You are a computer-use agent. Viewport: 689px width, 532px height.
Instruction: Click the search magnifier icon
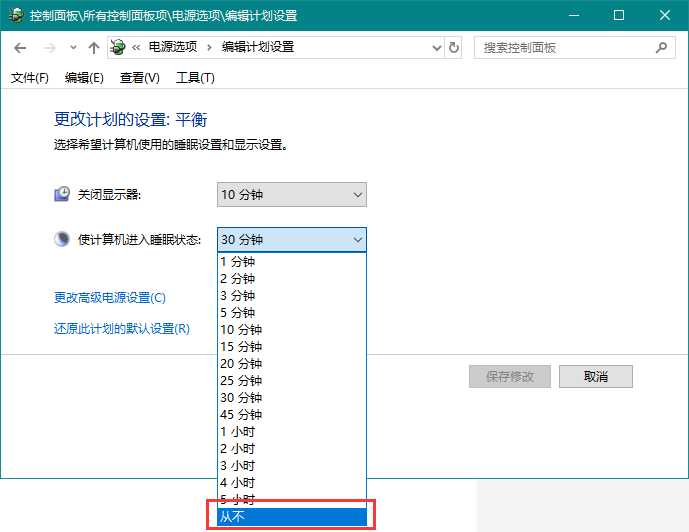[661, 47]
